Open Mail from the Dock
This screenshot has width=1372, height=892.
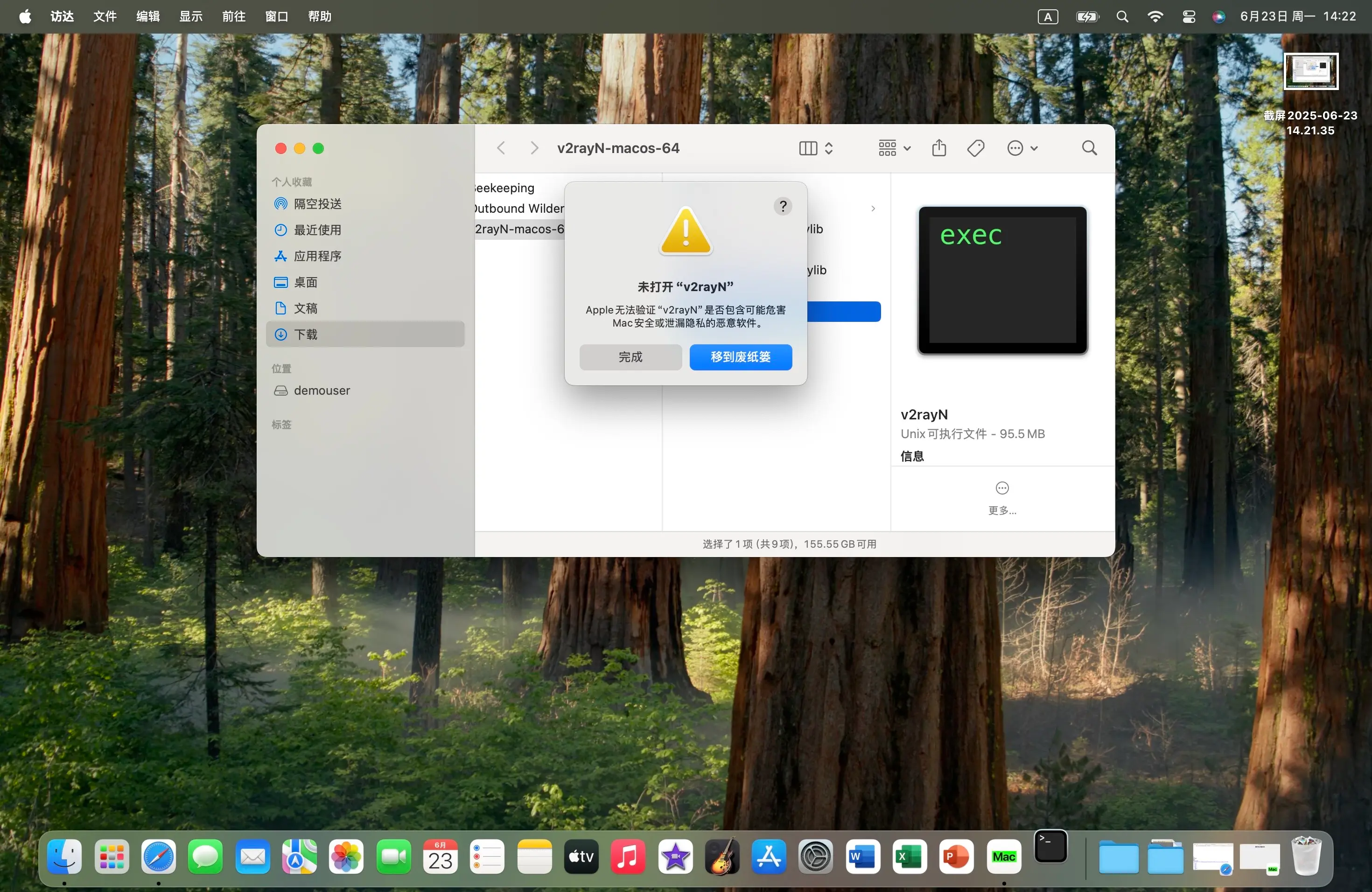pyautogui.click(x=252, y=856)
